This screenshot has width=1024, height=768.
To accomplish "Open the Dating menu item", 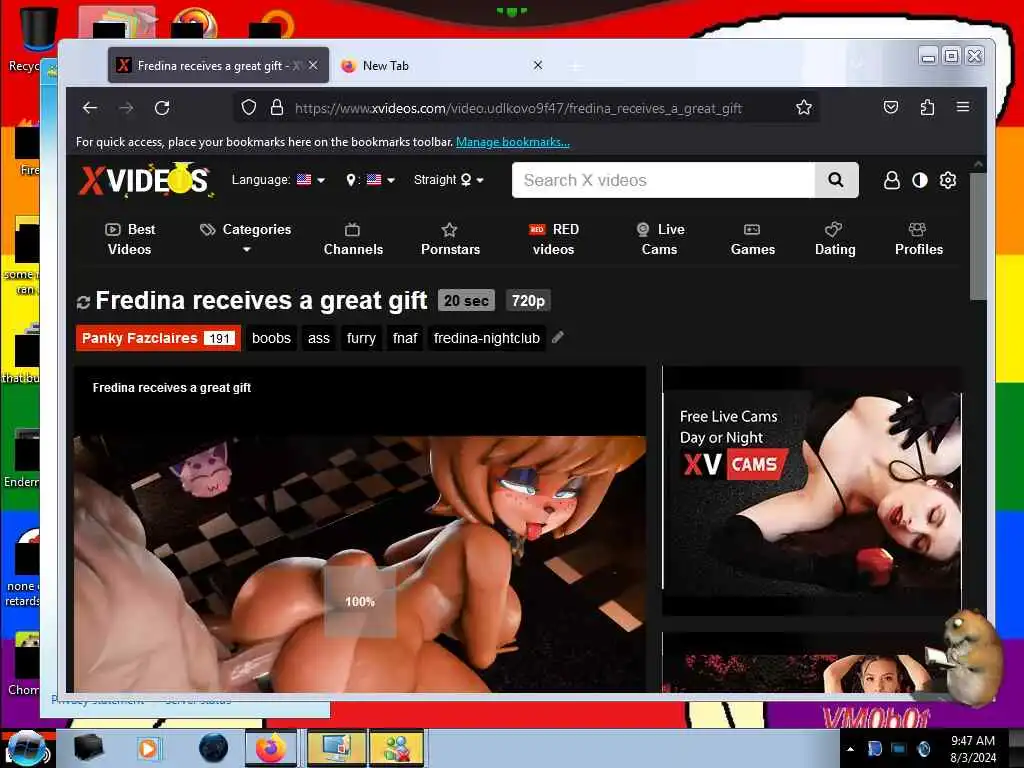I will [x=835, y=239].
